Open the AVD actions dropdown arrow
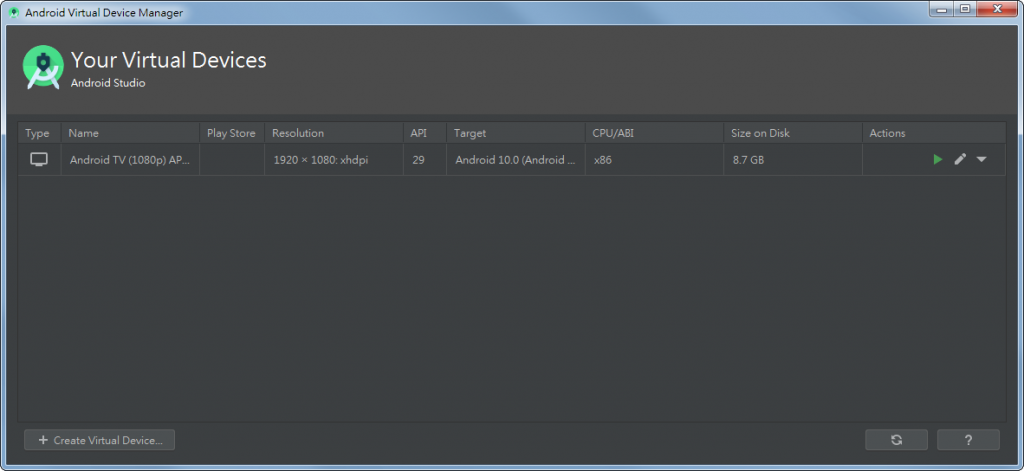Screen dimensions: 1024x471 click(x=981, y=159)
